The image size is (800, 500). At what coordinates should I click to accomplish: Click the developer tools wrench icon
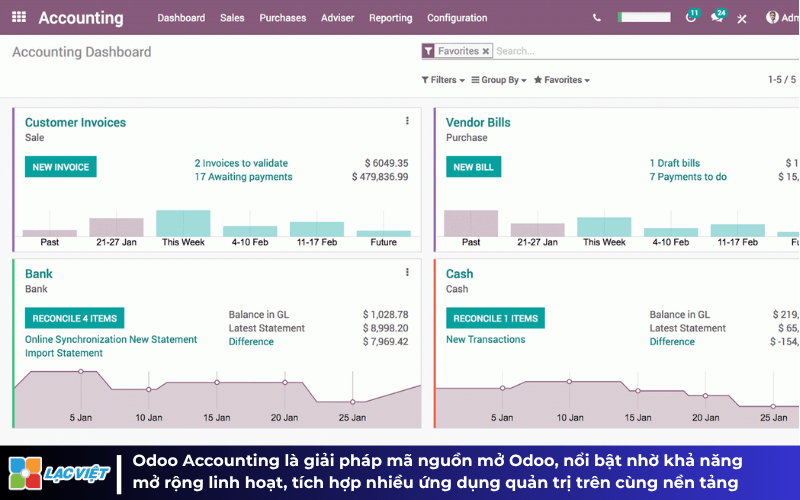[x=742, y=19]
